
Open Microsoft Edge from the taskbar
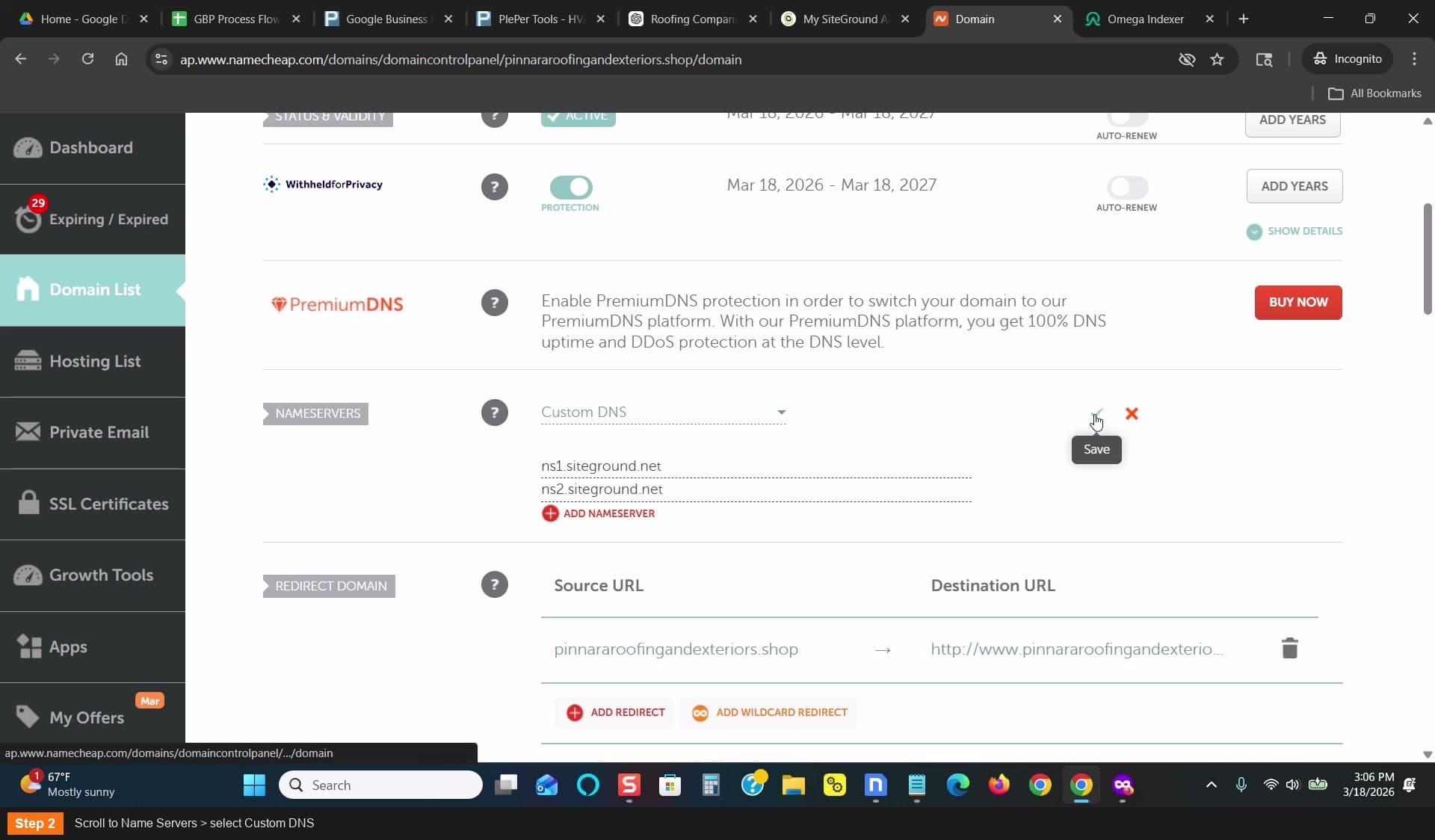pos(957,785)
